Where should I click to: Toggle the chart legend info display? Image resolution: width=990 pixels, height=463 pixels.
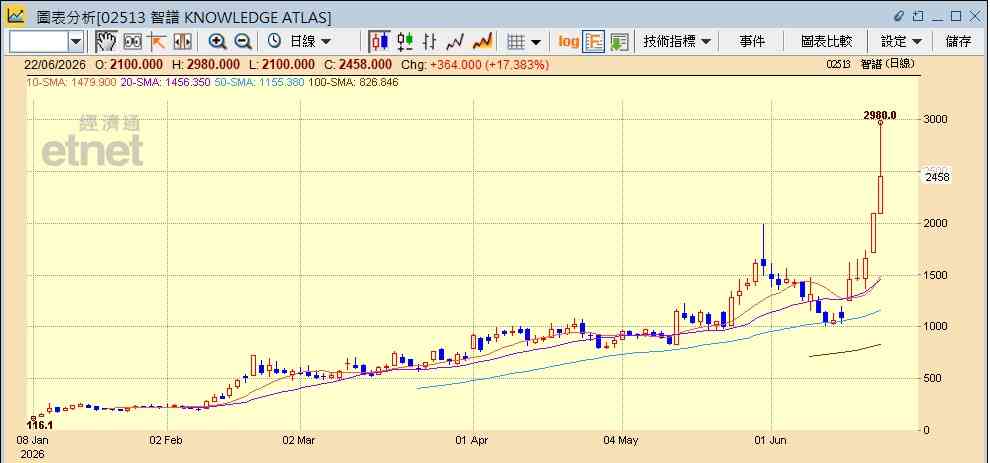[594, 42]
